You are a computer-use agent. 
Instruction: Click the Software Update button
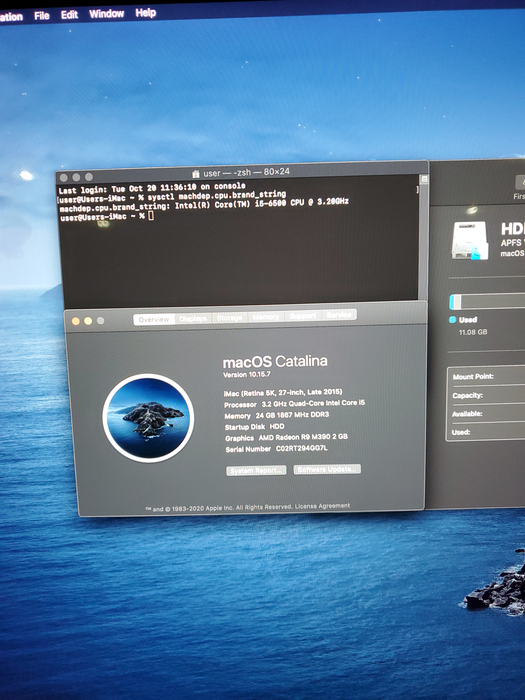pyautogui.click(x=327, y=469)
